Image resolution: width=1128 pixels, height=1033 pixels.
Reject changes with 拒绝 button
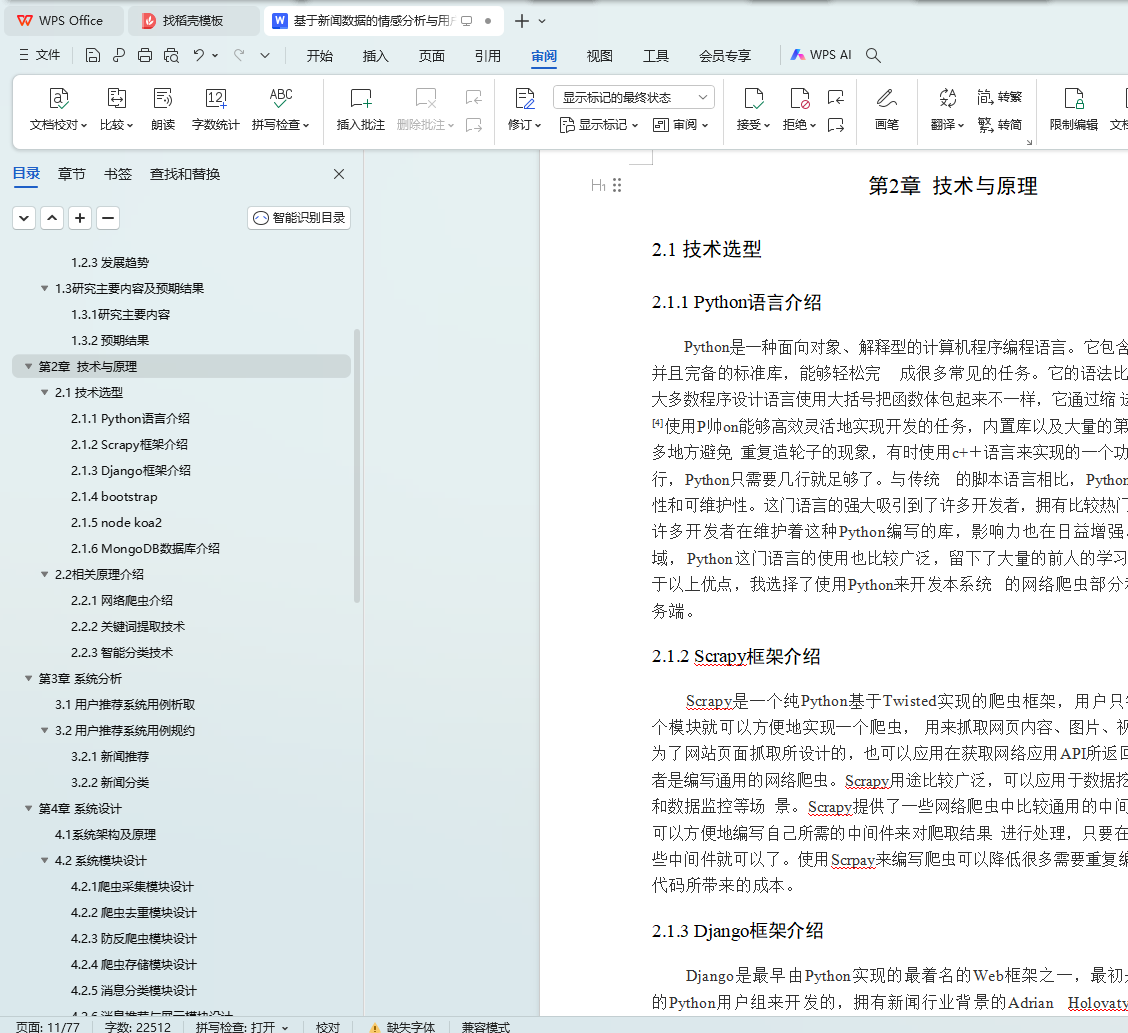pos(799,109)
